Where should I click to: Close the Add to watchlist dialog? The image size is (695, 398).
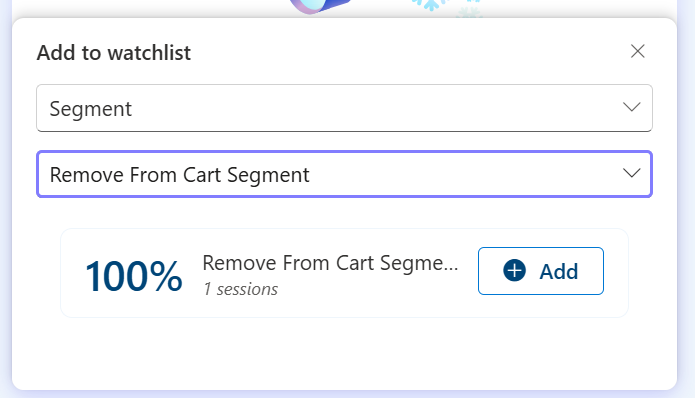[x=637, y=51]
